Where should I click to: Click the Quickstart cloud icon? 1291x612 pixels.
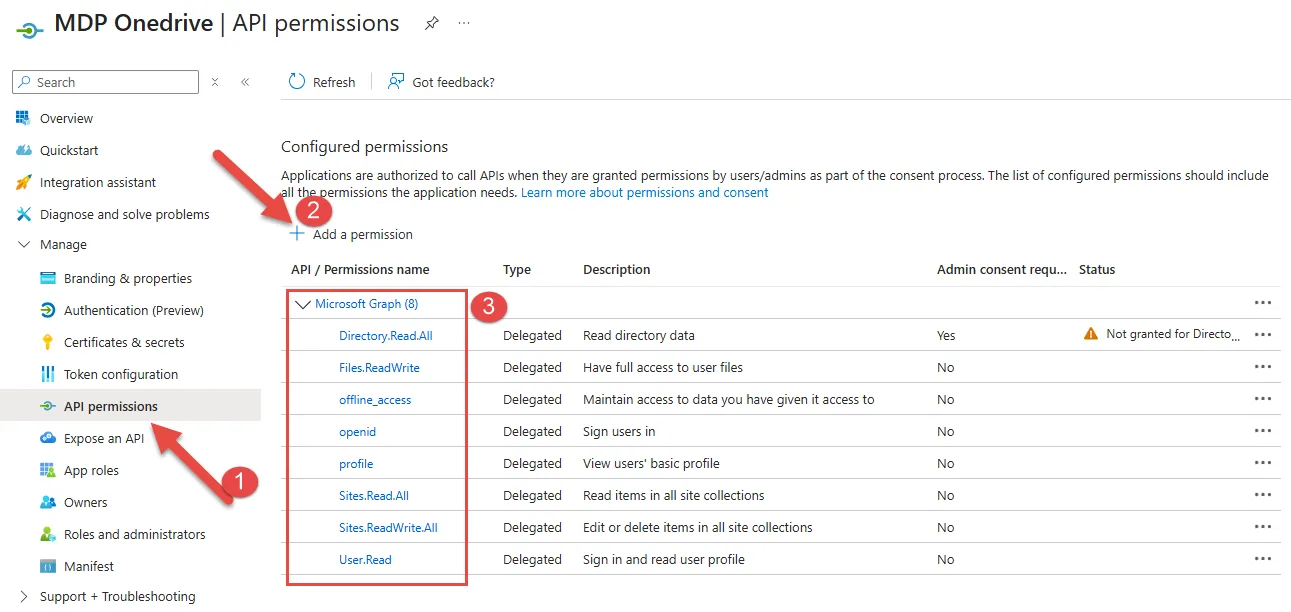pyautogui.click(x=23, y=150)
